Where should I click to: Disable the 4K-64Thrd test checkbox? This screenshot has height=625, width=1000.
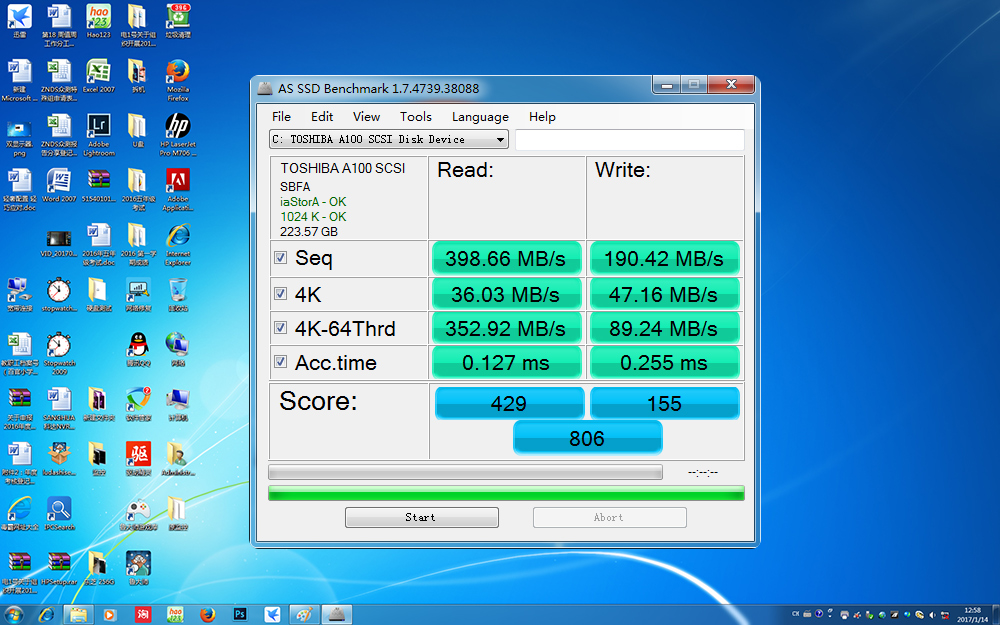(x=281, y=328)
